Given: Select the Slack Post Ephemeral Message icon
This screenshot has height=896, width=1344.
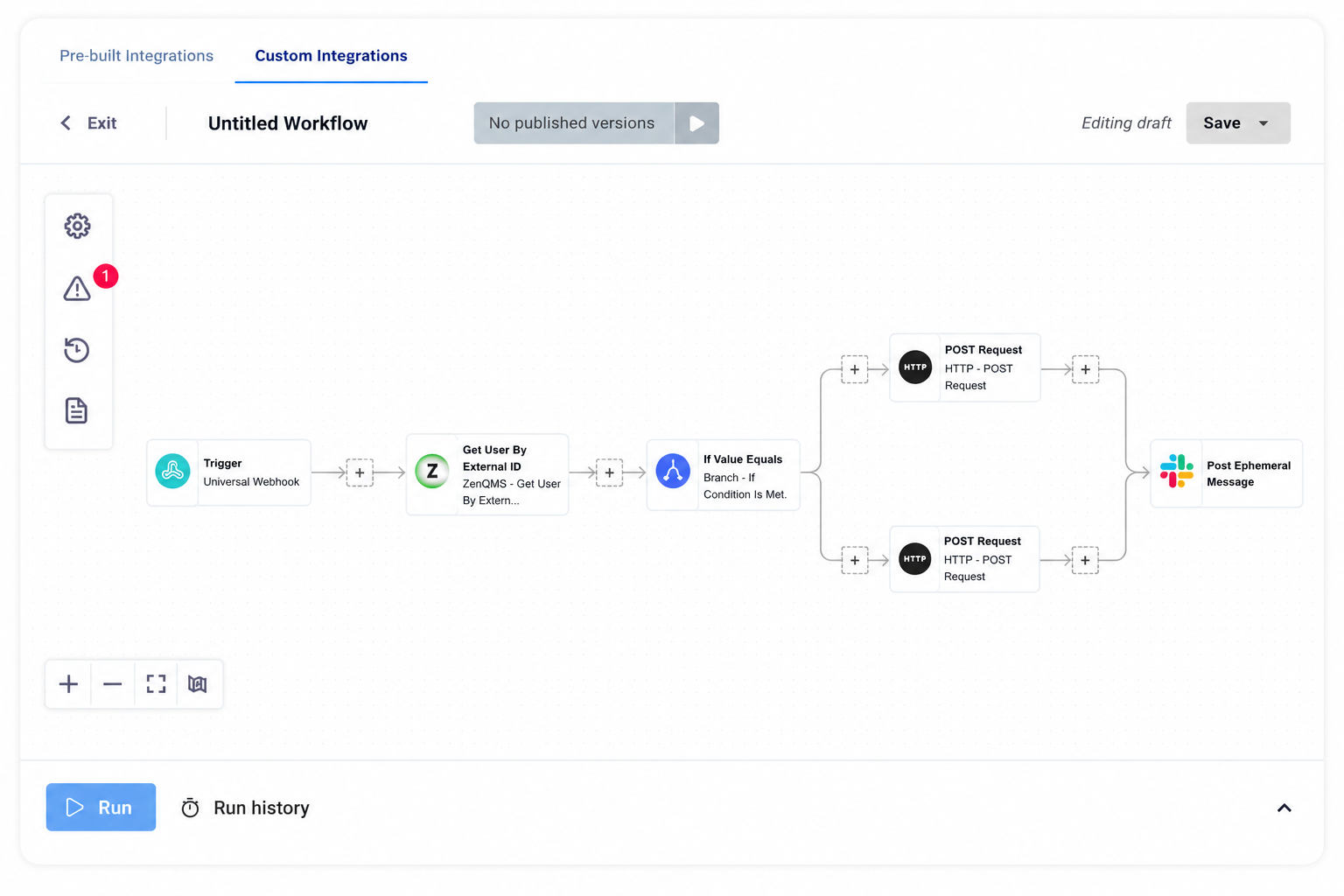Looking at the screenshot, I should [1177, 471].
